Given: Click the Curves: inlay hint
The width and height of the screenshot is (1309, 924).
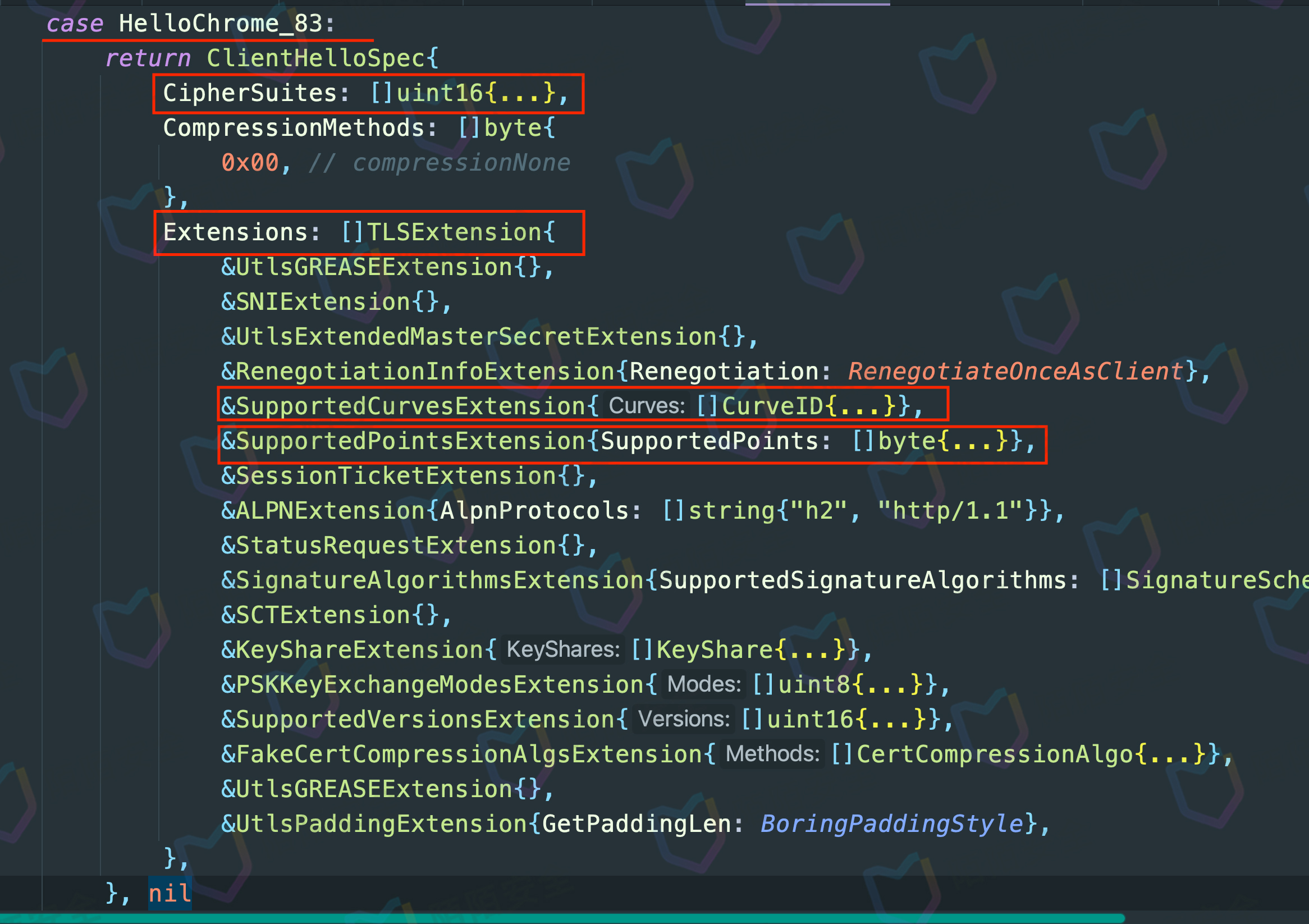Looking at the screenshot, I should (647, 406).
